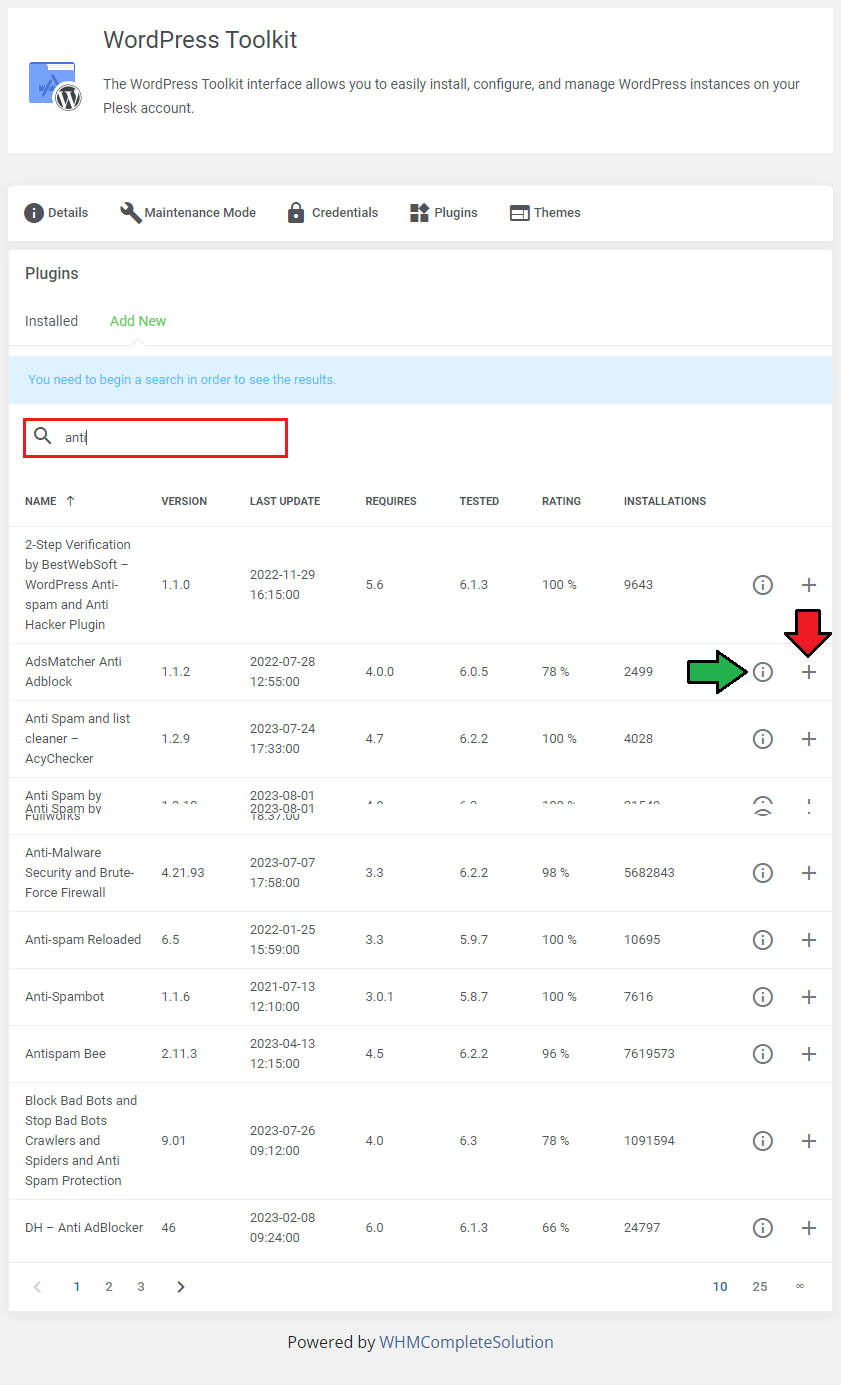Click plugin name 'DH – Anti AdBlocker'
The image size is (841, 1385).
84,1228
